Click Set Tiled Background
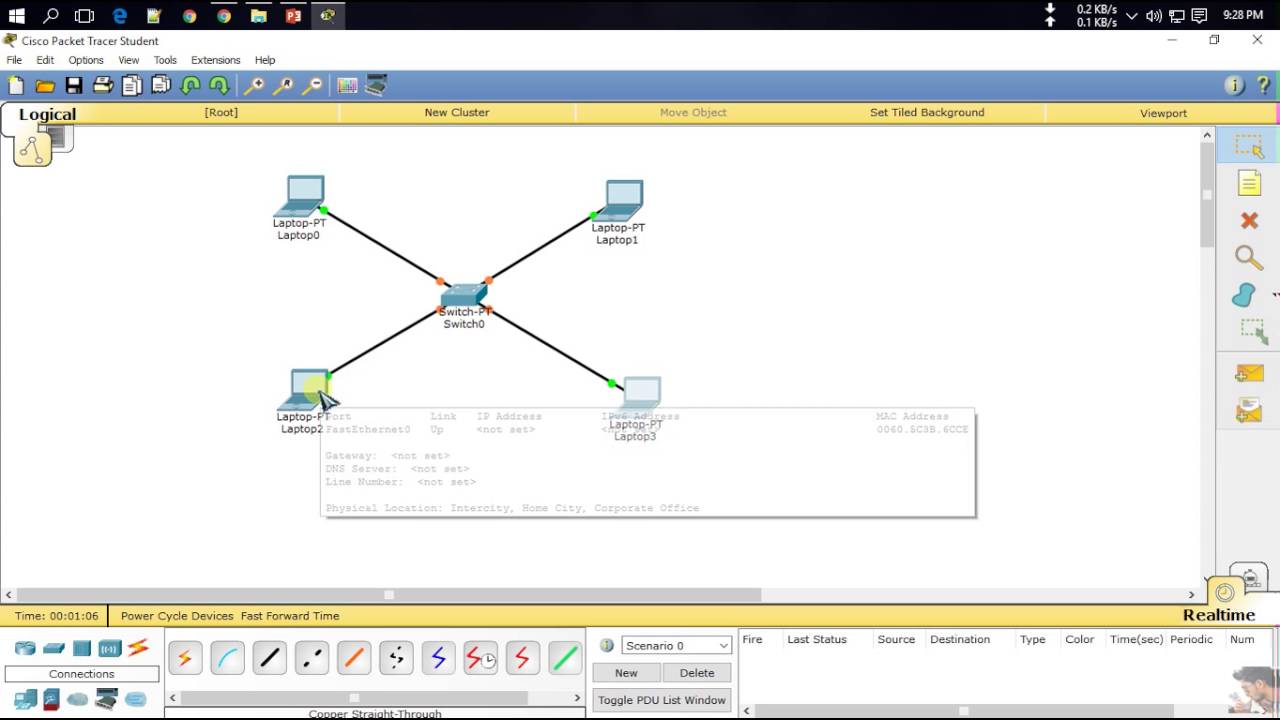The height and width of the screenshot is (720, 1280). pyautogui.click(x=927, y=112)
